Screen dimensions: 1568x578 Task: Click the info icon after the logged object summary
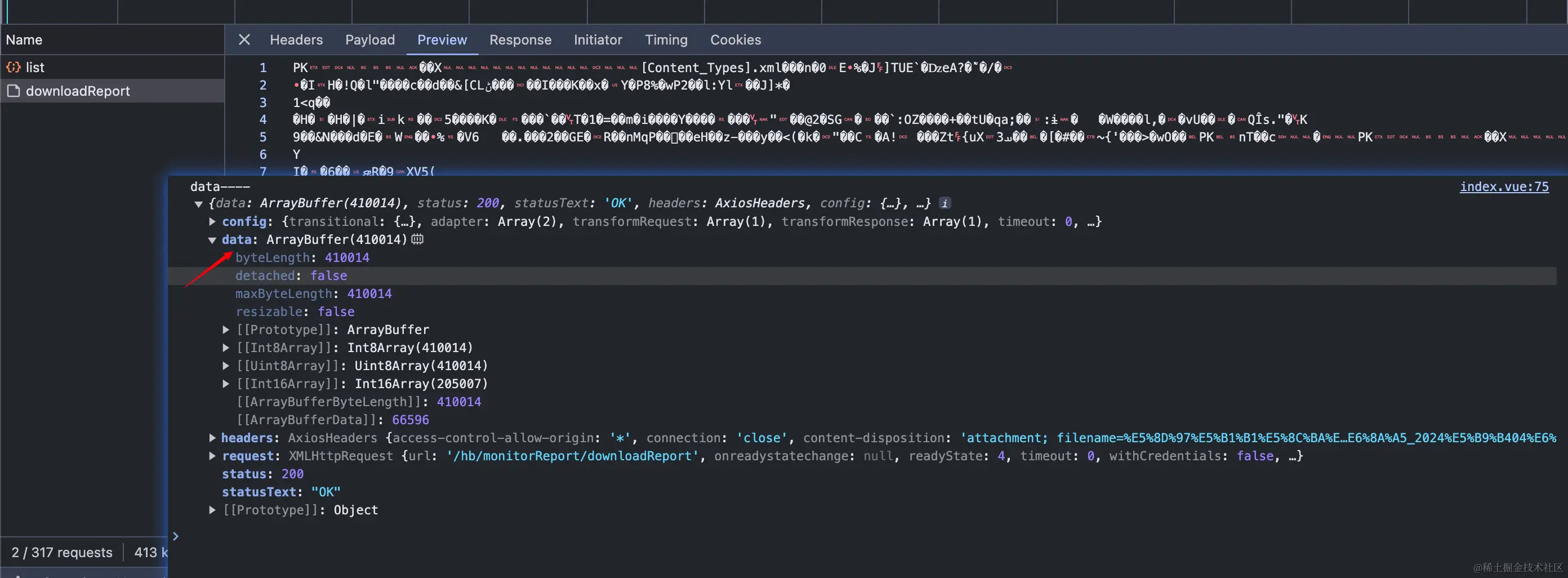944,203
